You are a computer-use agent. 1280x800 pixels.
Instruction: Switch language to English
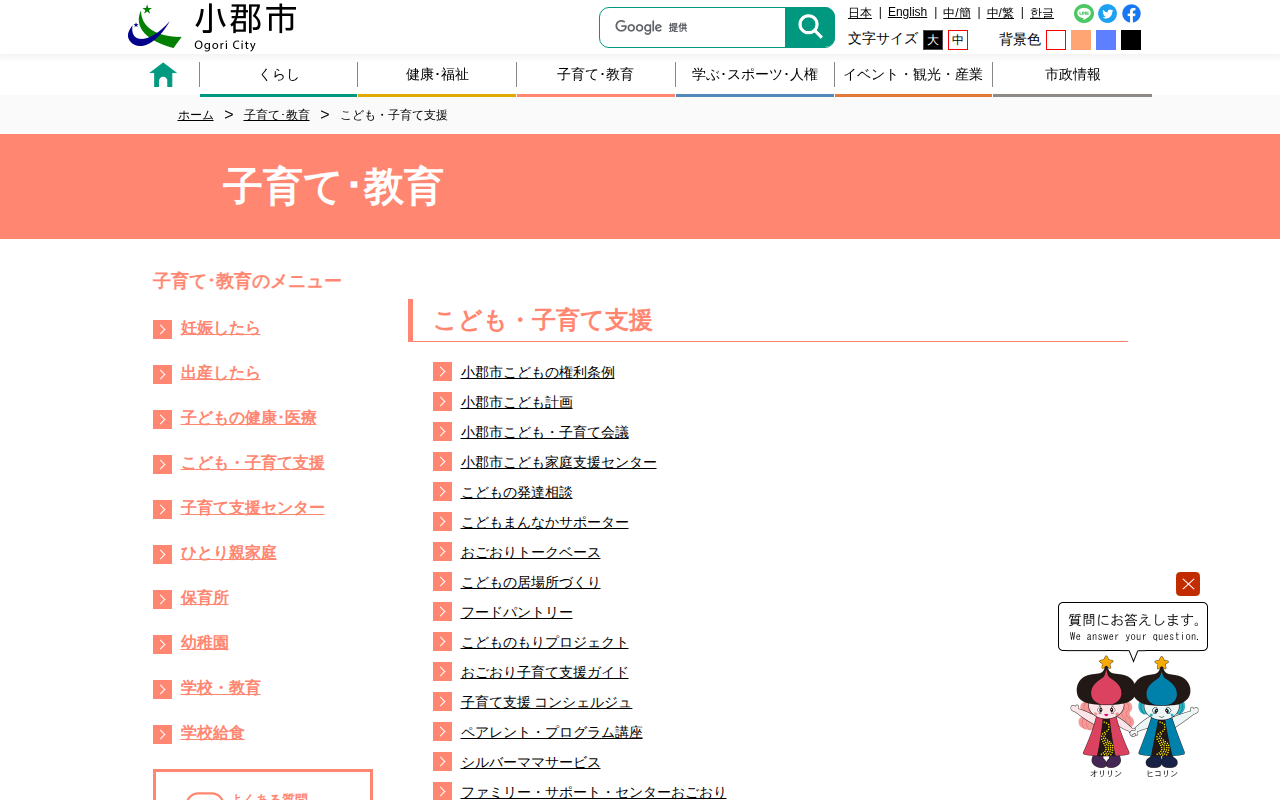tap(907, 12)
